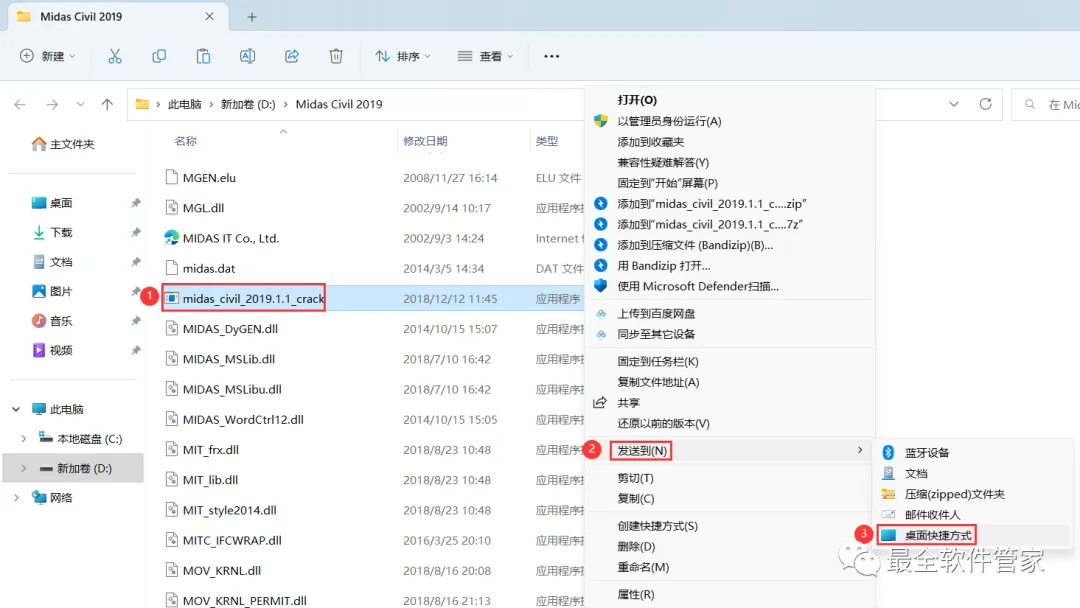The image size is (1080, 608).
Task: Refresh the current folder view
Action: coord(986,104)
